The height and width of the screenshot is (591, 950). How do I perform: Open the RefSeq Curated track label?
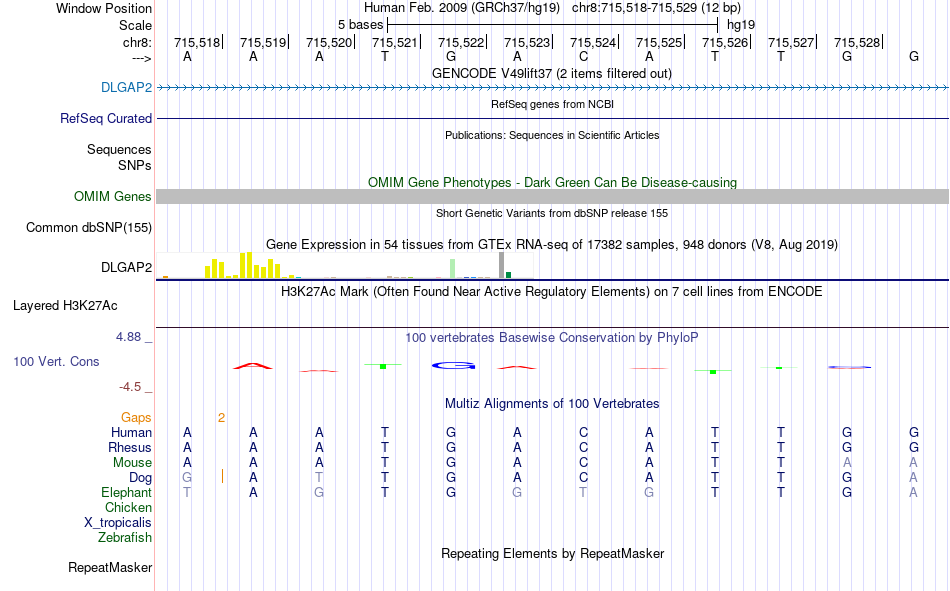tap(106, 118)
